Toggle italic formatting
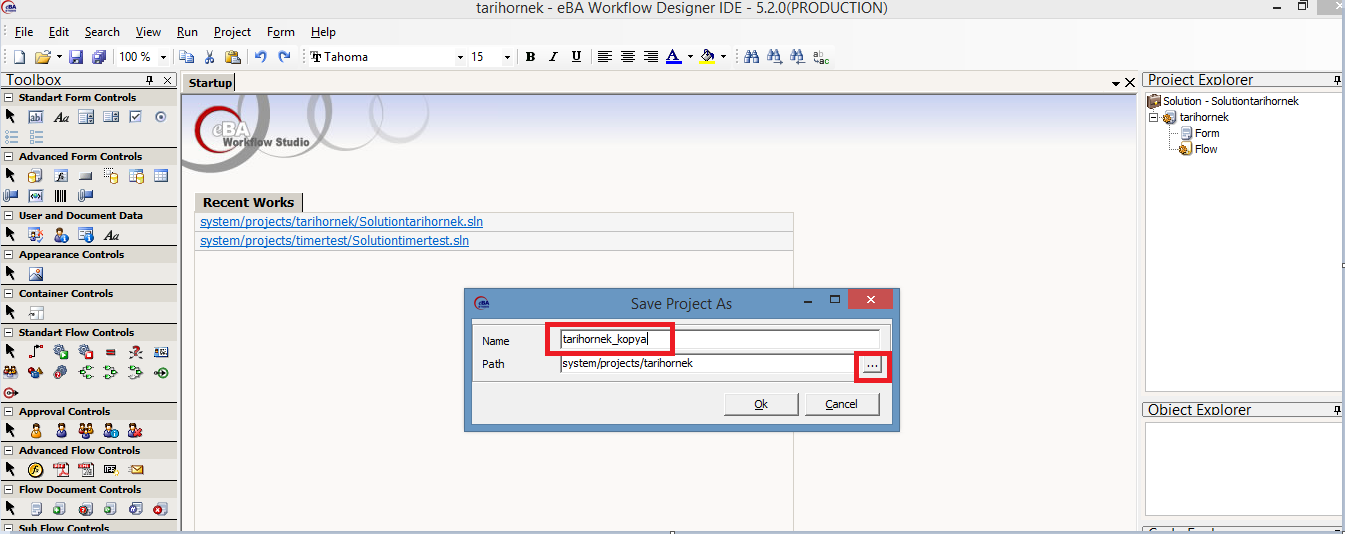This screenshot has width=1345, height=534. (554, 57)
